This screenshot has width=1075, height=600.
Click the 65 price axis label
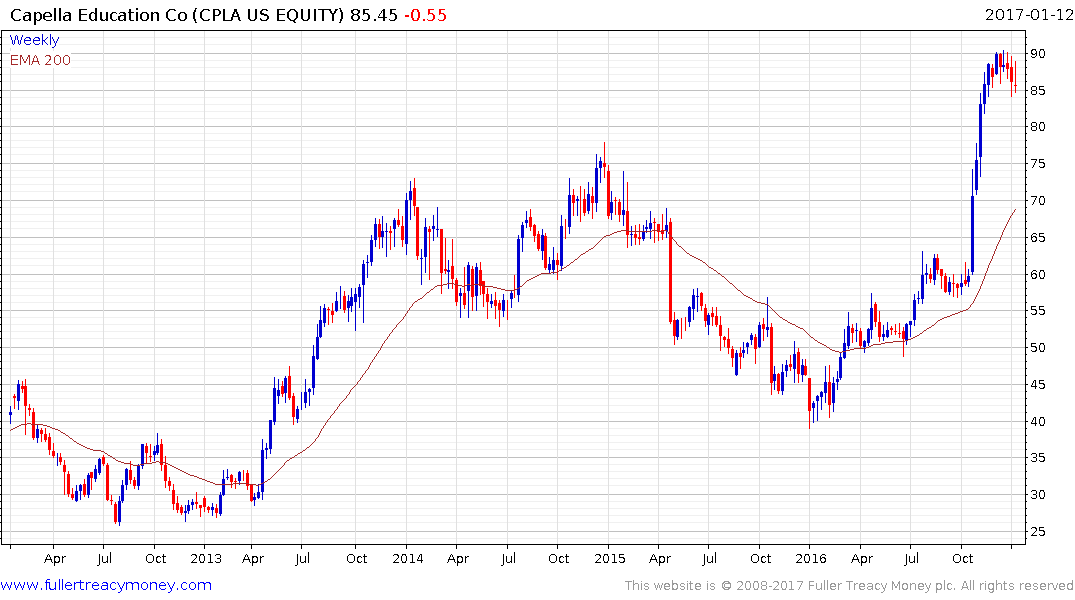(x=1037, y=238)
